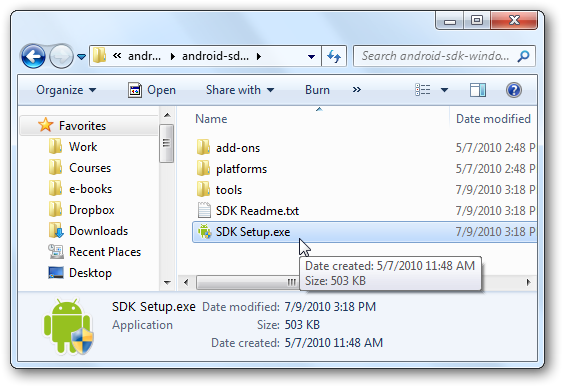Open the Organize menu
The height and width of the screenshot is (387, 563).
click(66, 90)
